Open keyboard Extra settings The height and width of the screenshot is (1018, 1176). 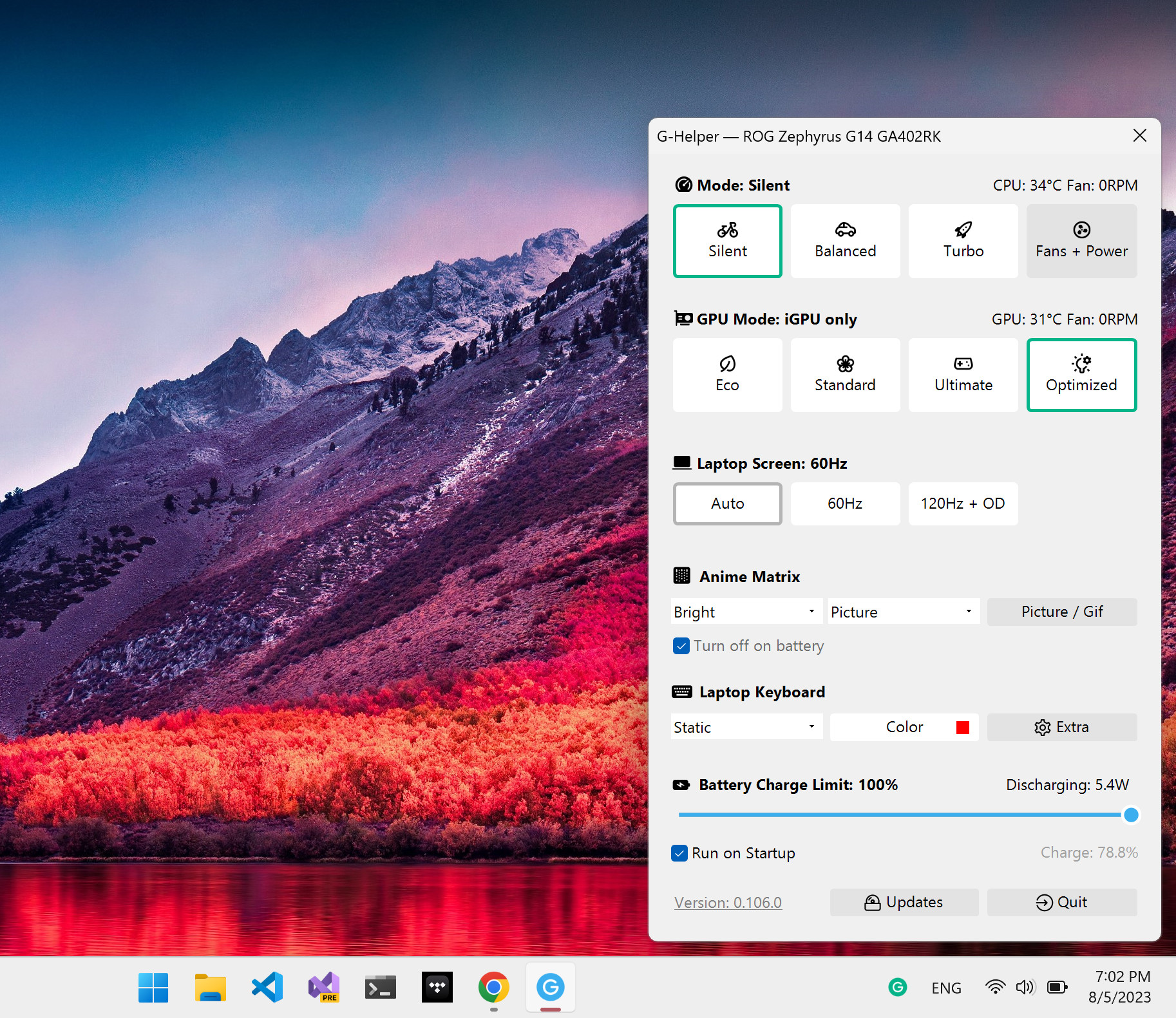1062,727
